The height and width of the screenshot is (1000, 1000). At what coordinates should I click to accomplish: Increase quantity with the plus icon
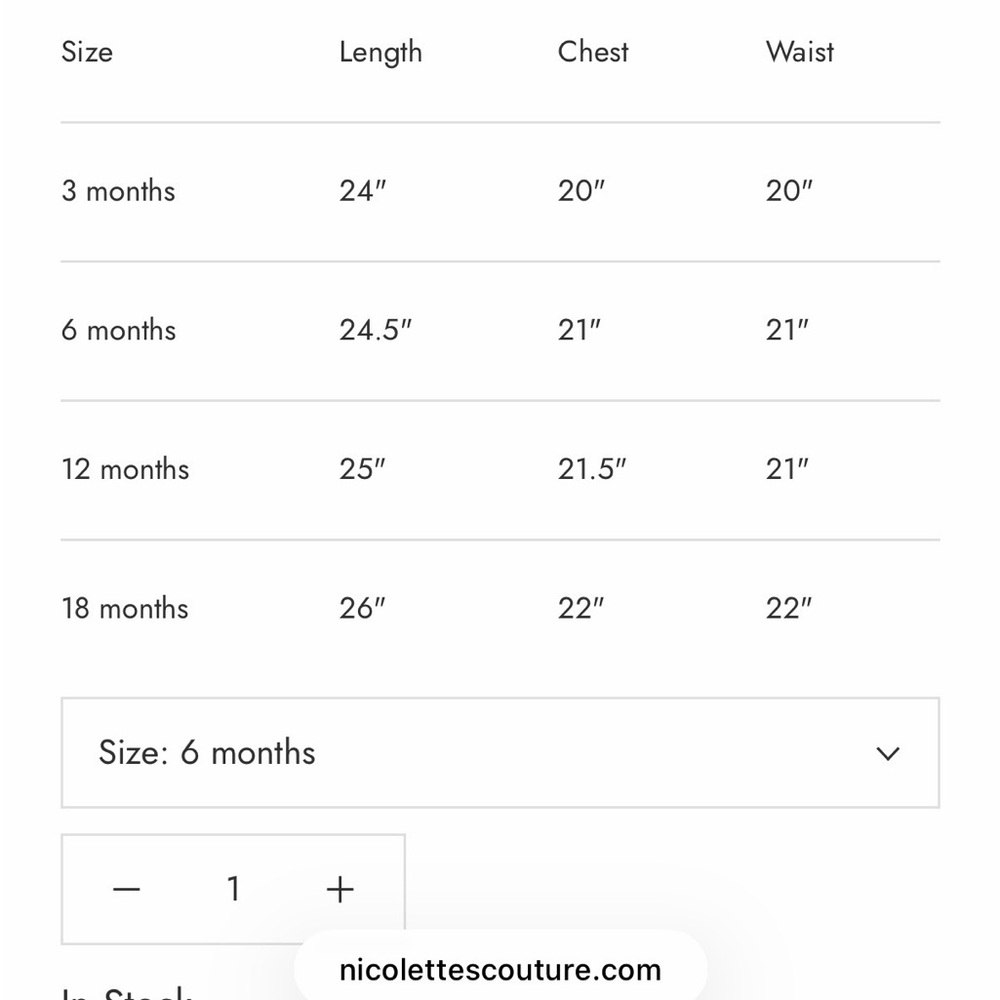click(340, 889)
